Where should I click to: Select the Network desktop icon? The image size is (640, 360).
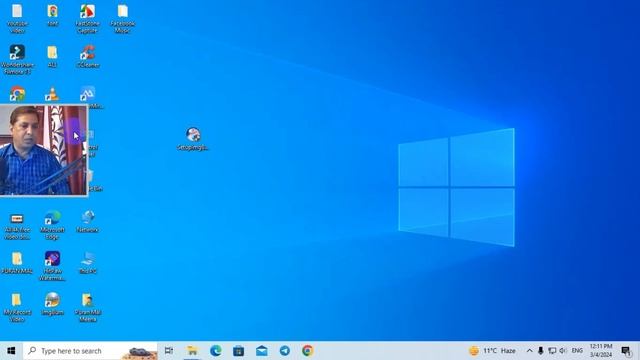coord(88,222)
